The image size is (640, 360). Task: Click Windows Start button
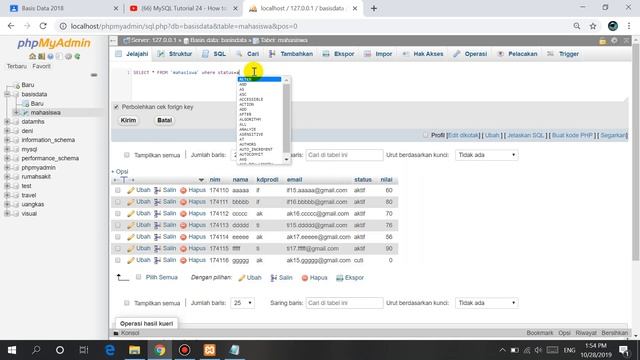(12, 350)
